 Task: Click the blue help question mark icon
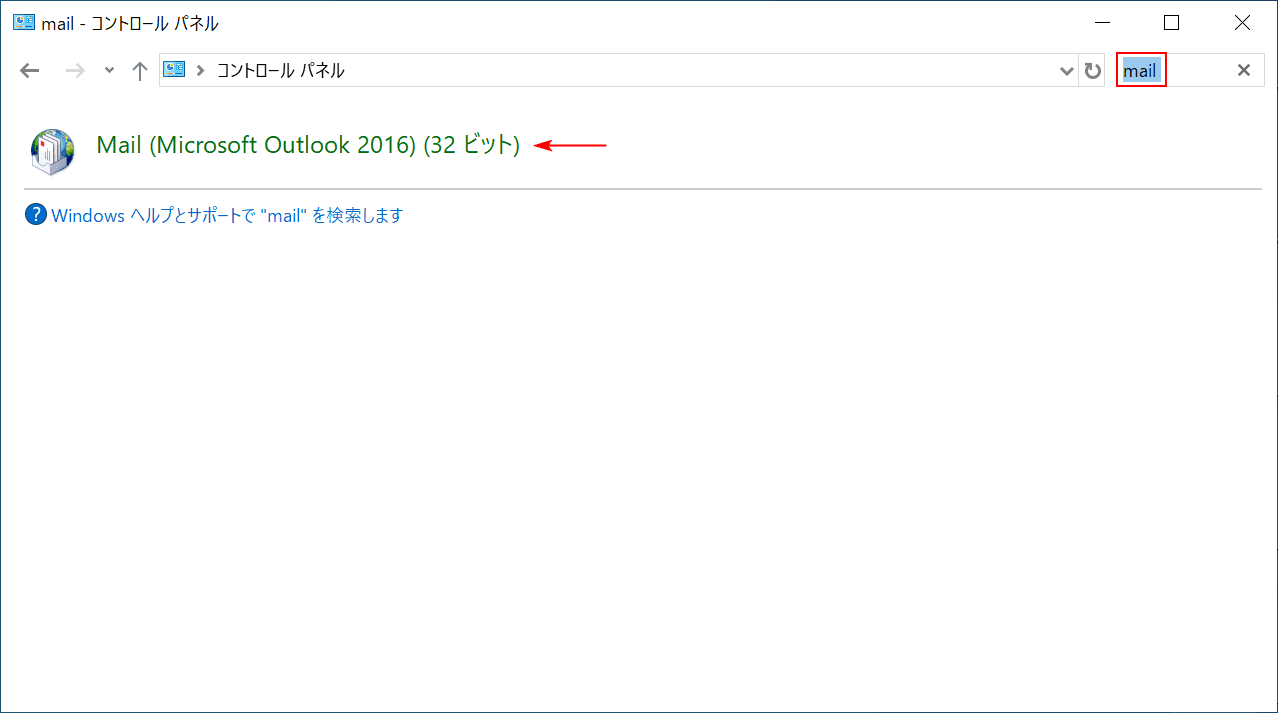[36, 215]
